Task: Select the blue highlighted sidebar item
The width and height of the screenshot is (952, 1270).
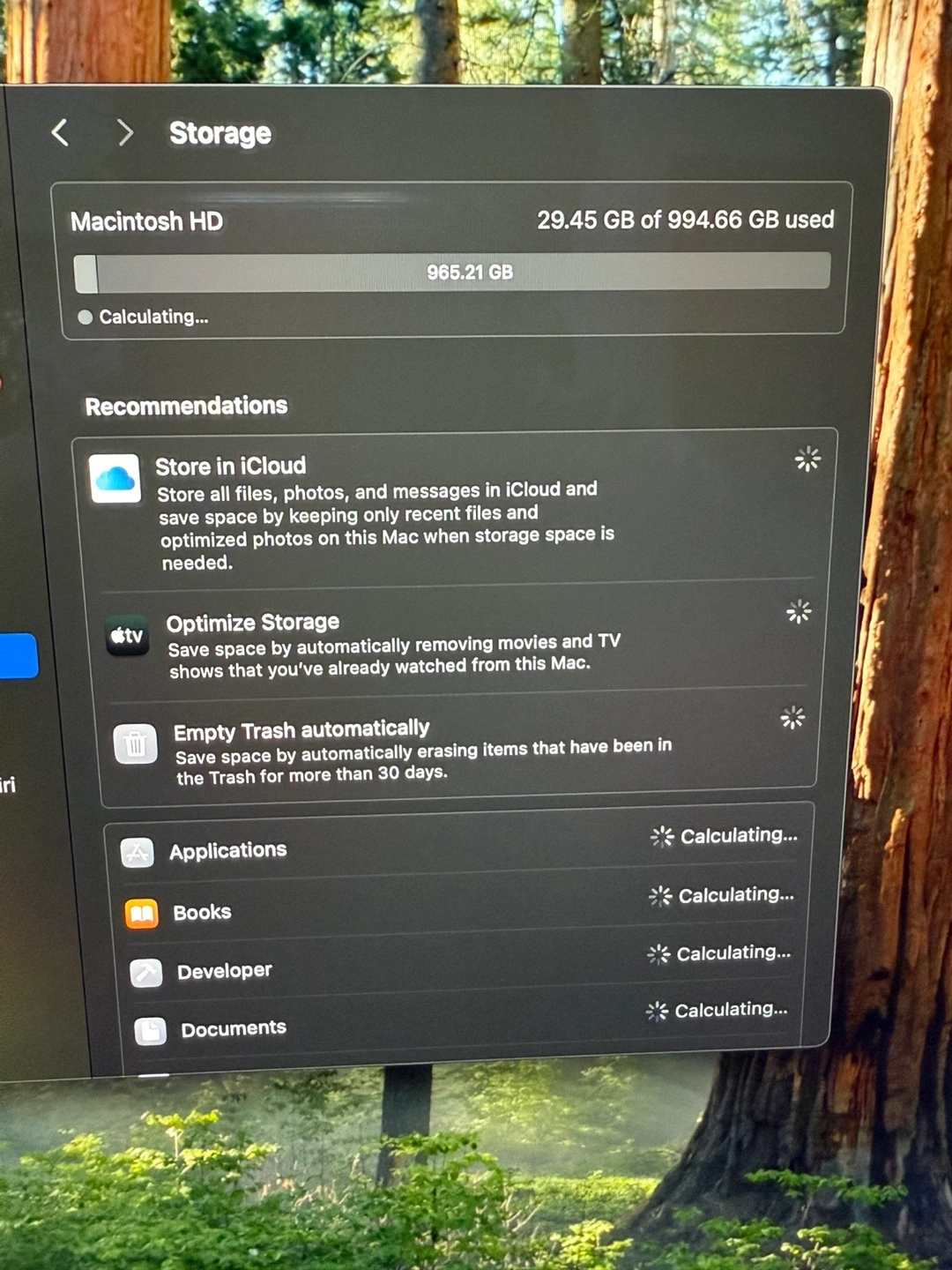Action: click(18, 655)
